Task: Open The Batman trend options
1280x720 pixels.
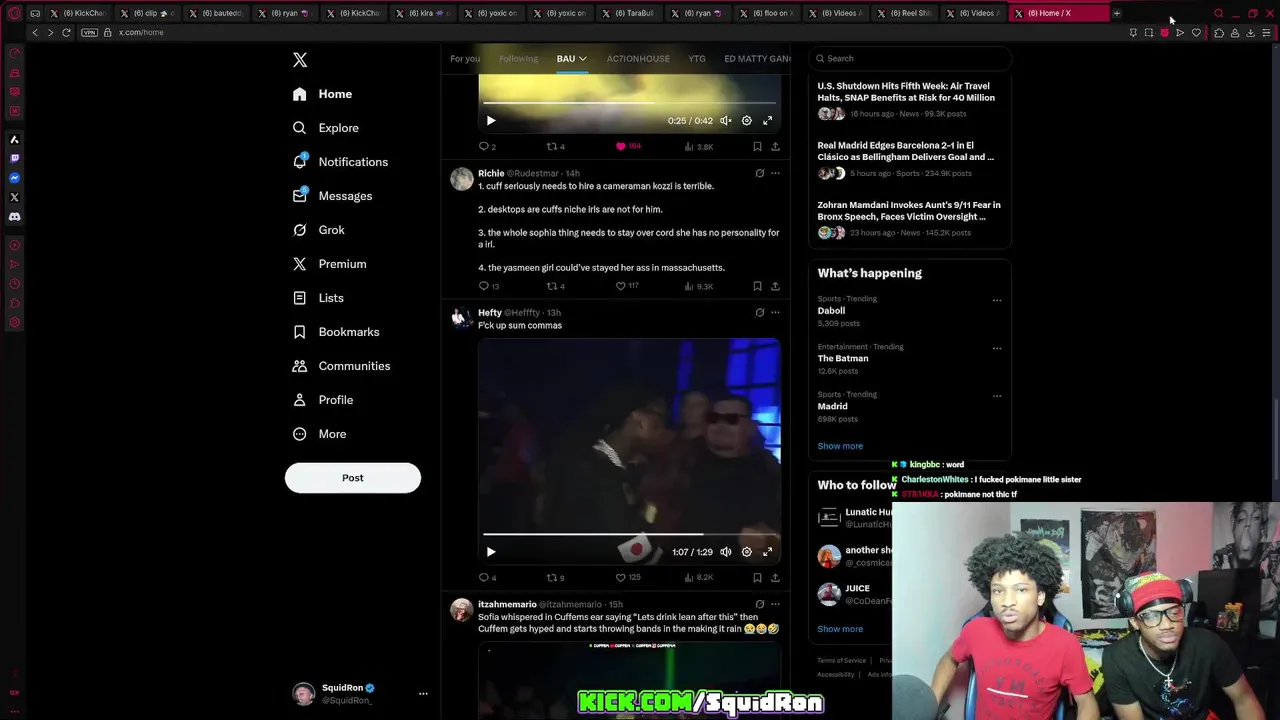Action: pyautogui.click(x=996, y=348)
